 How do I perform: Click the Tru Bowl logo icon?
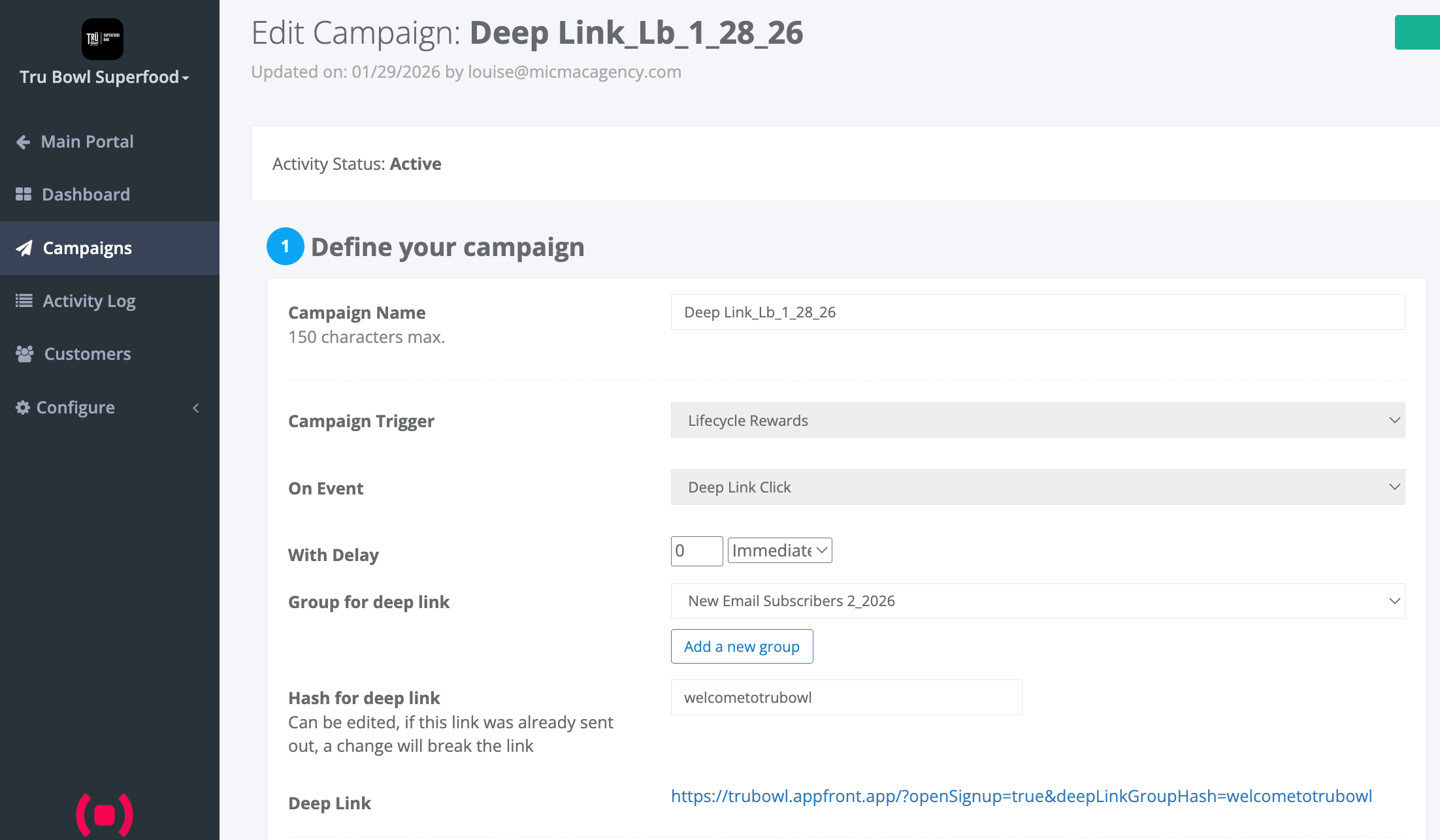pos(103,39)
